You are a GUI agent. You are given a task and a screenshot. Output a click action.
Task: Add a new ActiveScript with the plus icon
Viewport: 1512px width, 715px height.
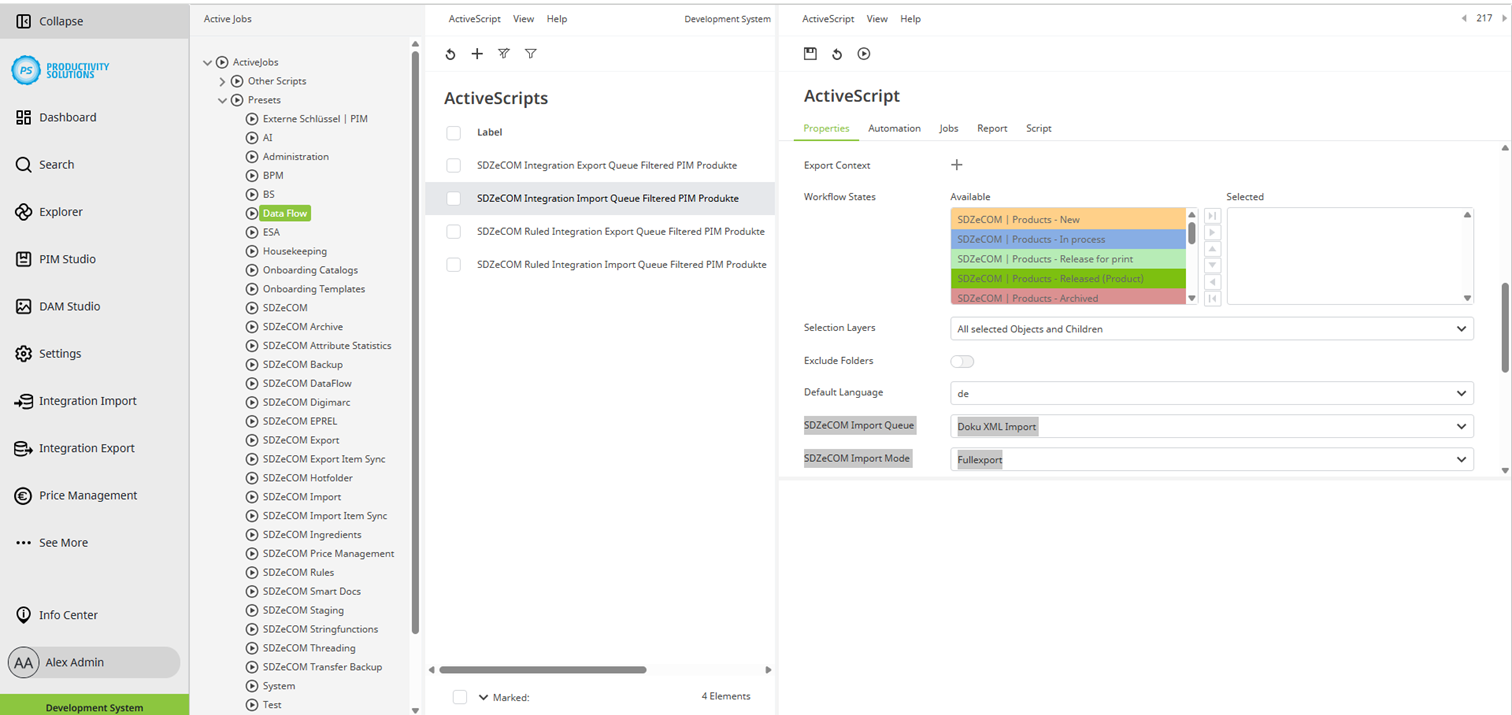[477, 54]
